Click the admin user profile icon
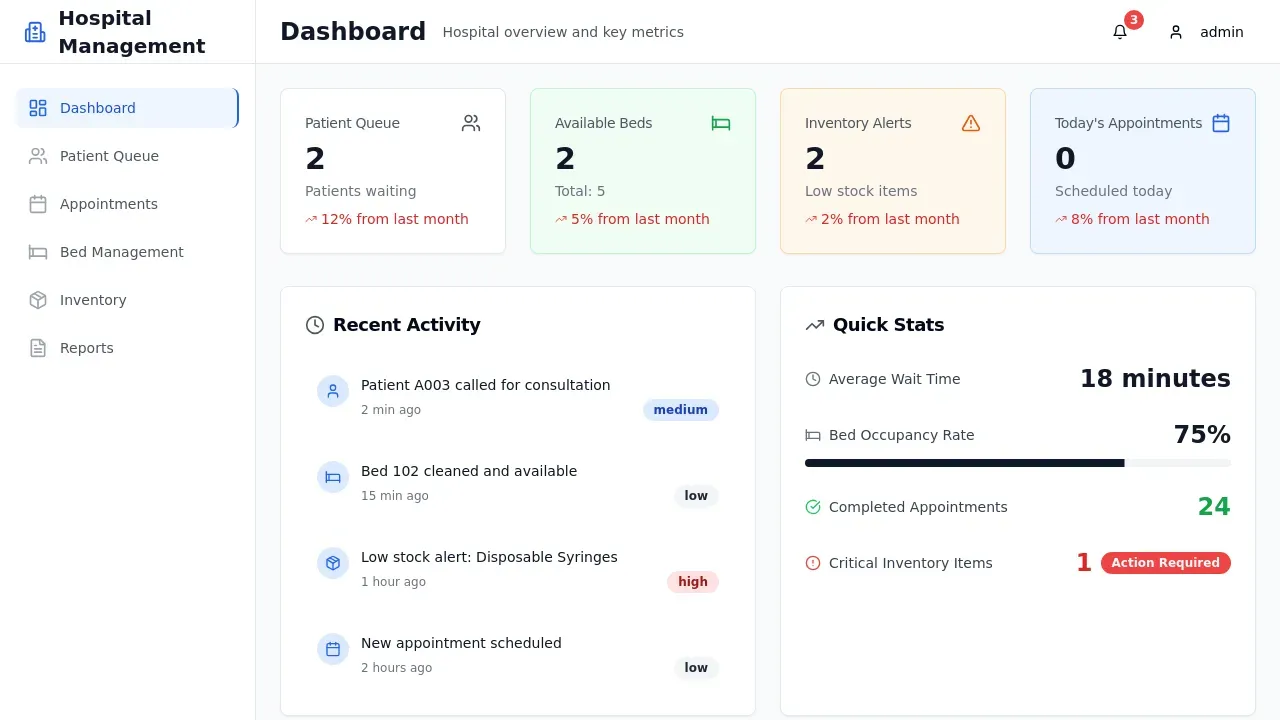Image resolution: width=1280 pixels, height=720 pixels. tap(1176, 32)
